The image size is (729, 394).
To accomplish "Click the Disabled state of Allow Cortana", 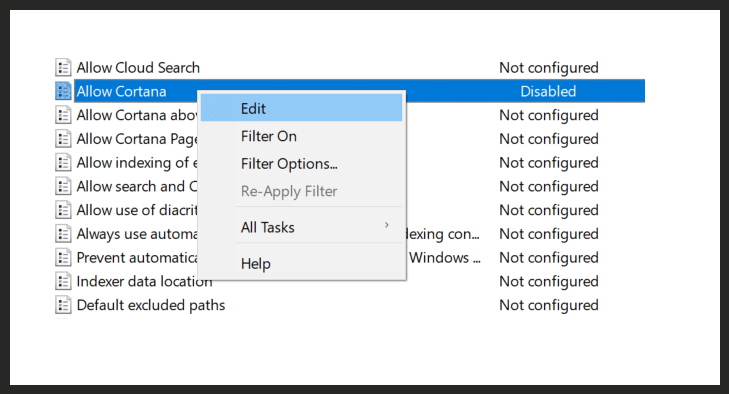I will [548, 92].
